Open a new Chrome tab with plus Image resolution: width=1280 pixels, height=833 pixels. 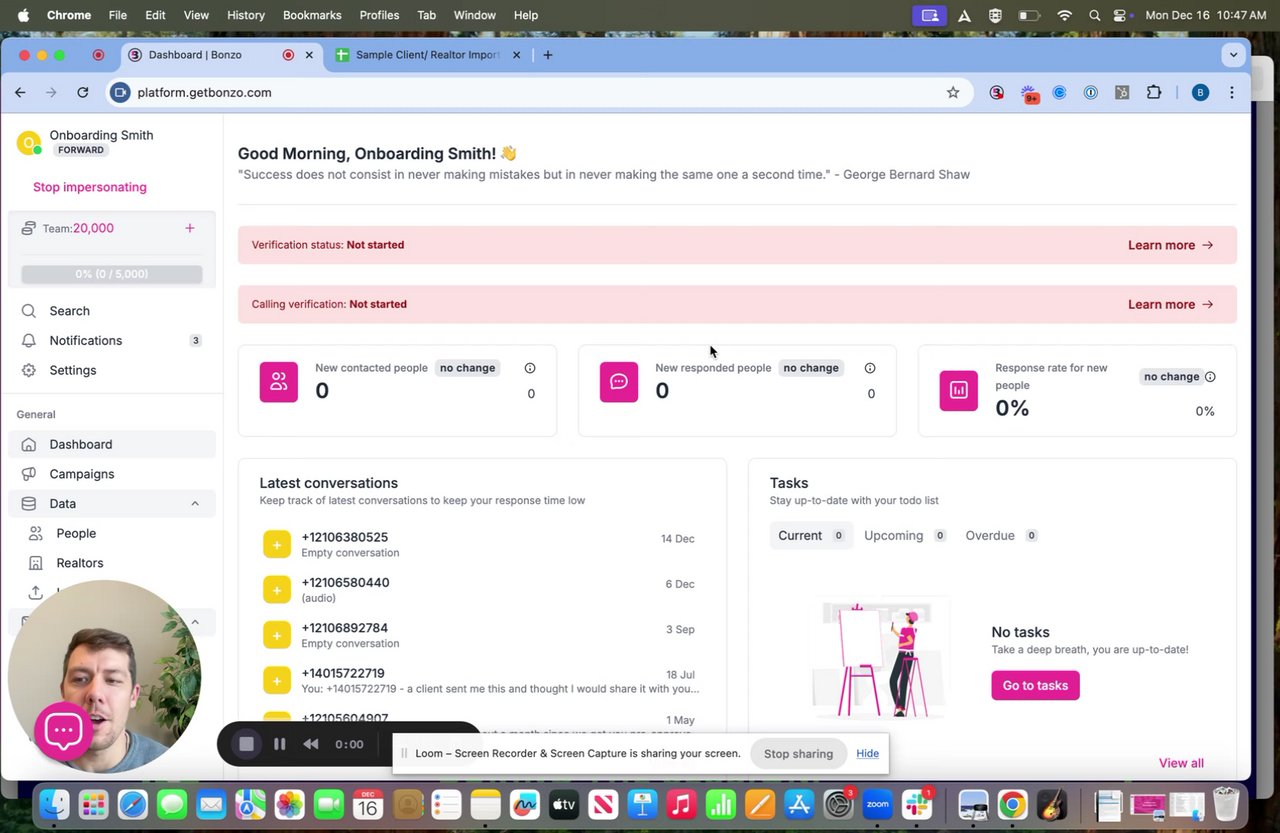pos(547,55)
